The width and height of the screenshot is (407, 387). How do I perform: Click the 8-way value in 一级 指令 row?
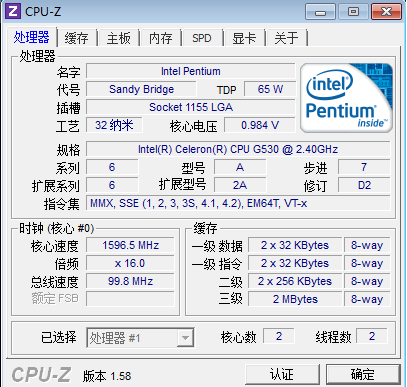coord(367,263)
